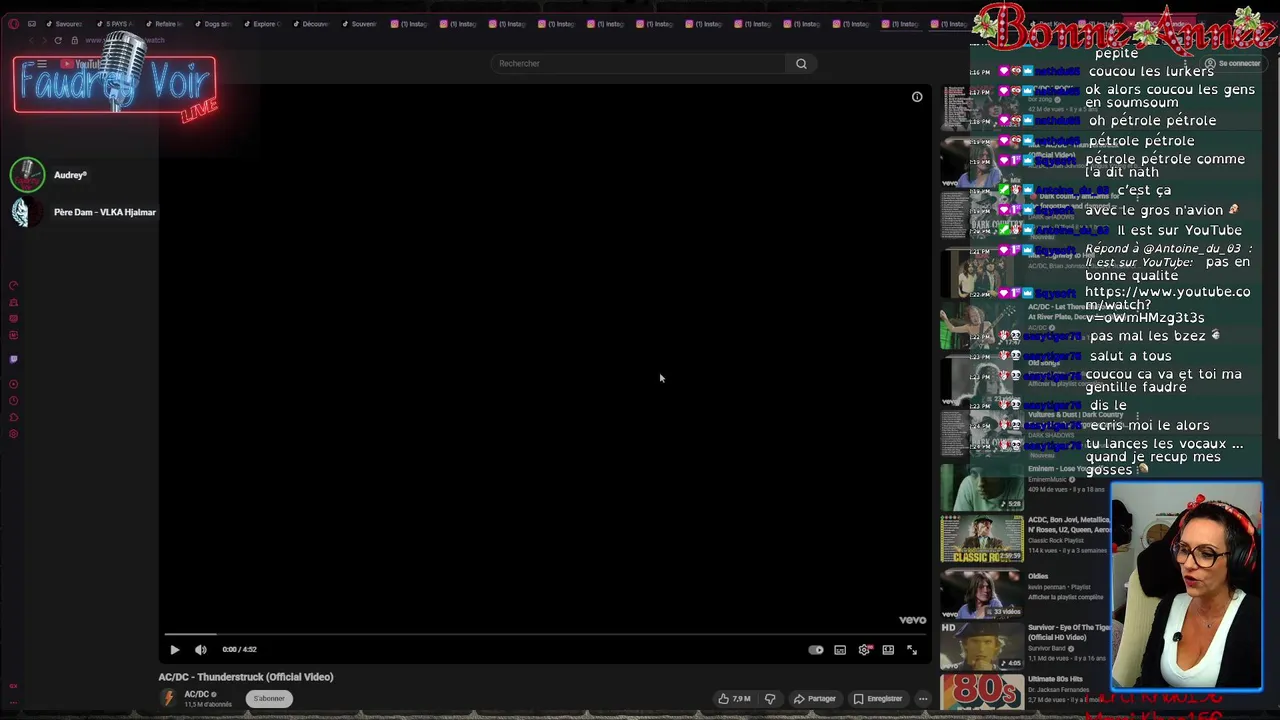Open the AC/DC channel avatar
Viewport: 1280px width, 720px height.
(x=168, y=698)
